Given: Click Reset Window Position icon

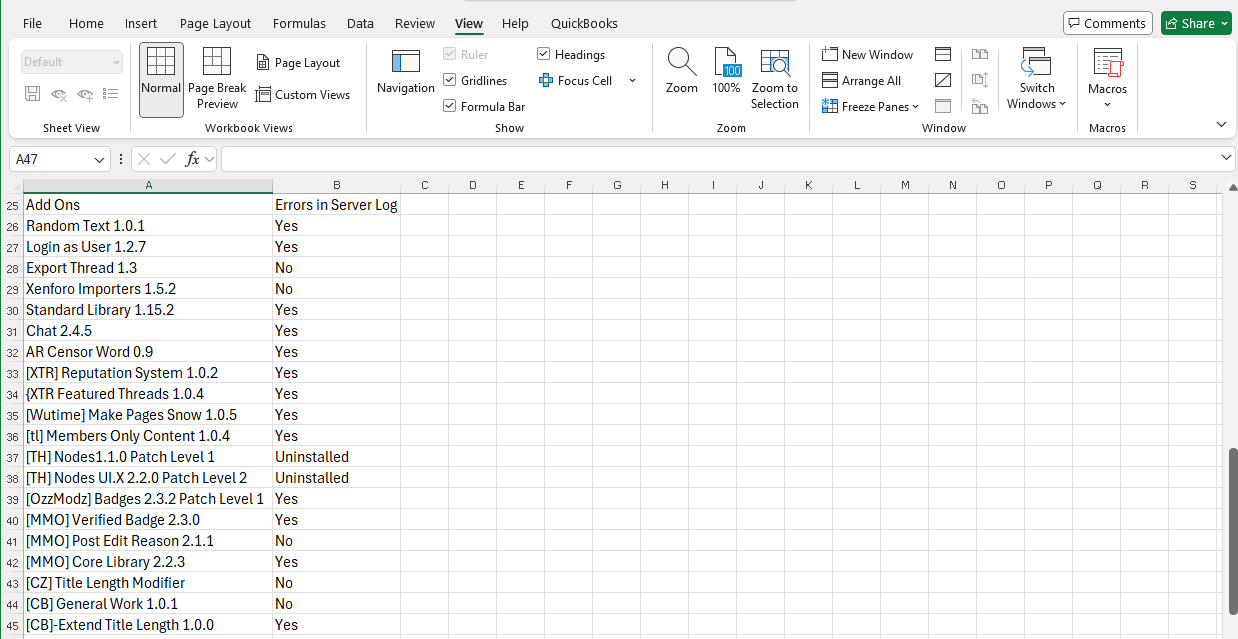Looking at the screenshot, I should [x=980, y=106].
